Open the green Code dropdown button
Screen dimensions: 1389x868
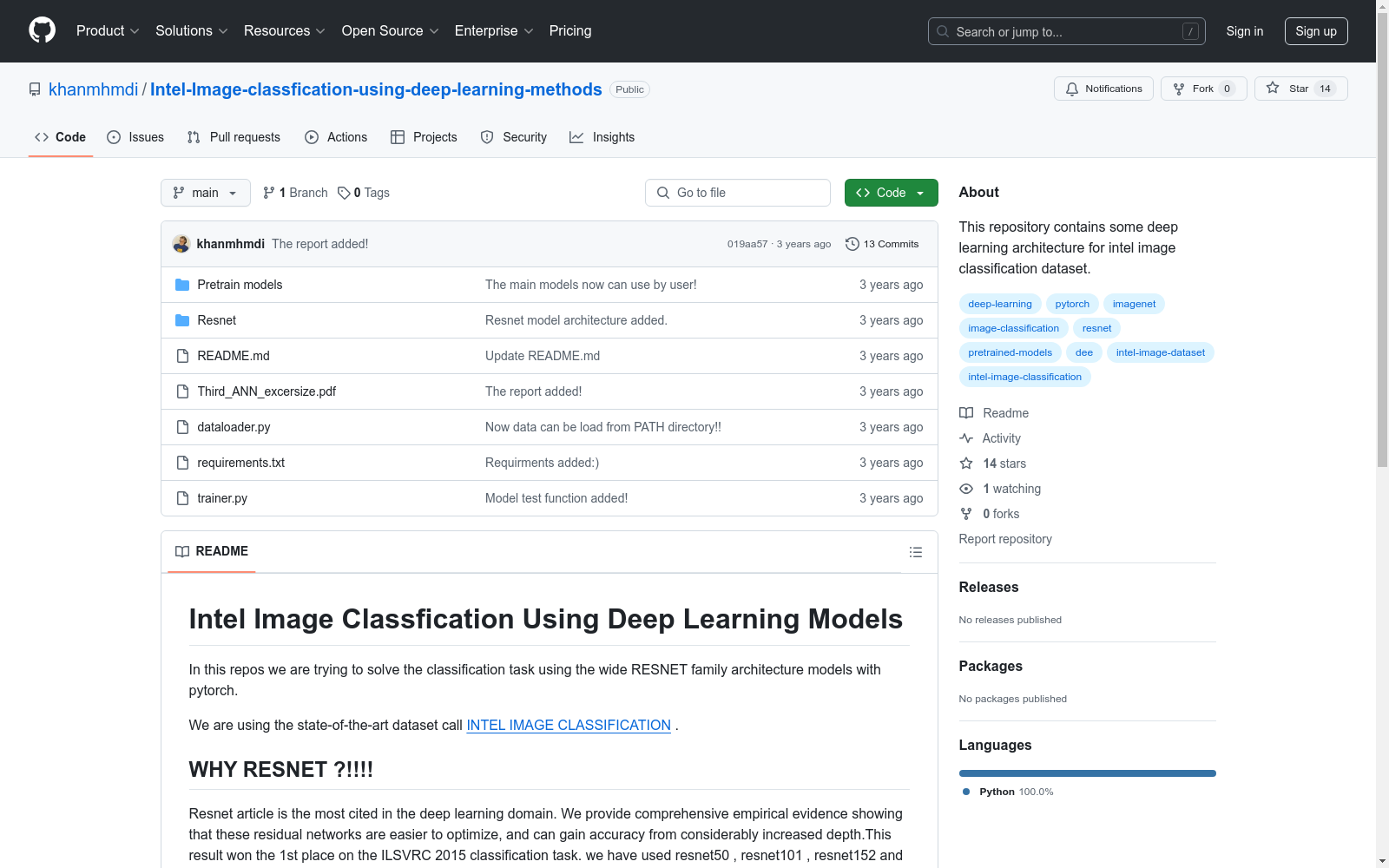click(891, 193)
